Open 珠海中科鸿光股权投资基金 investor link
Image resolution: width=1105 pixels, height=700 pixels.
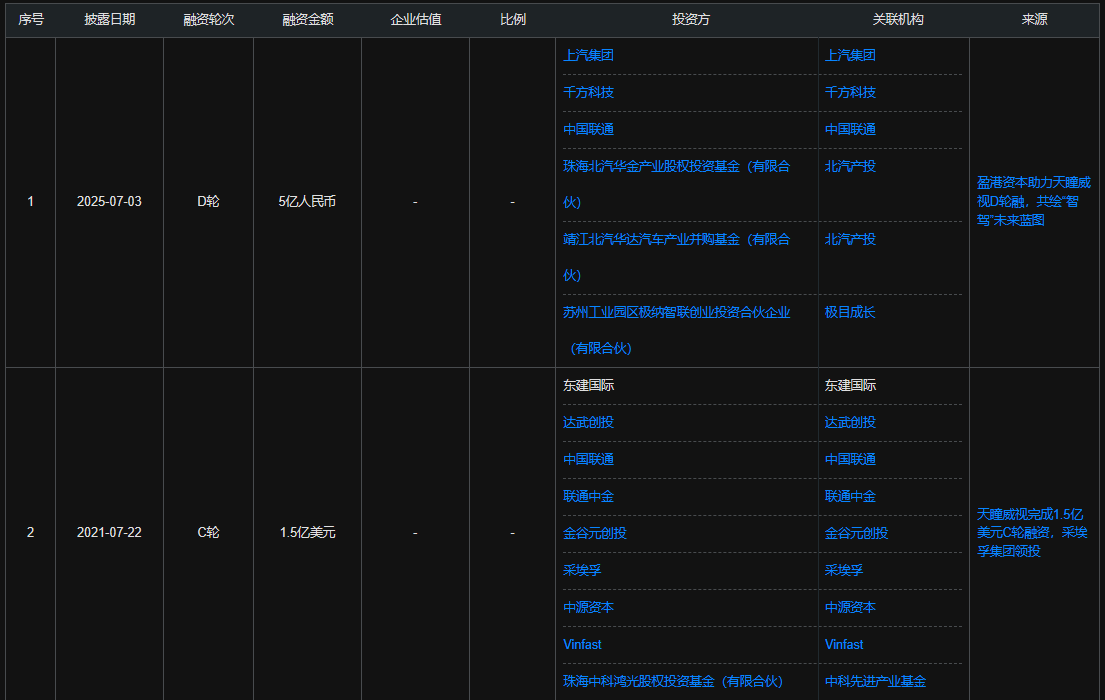coord(673,682)
